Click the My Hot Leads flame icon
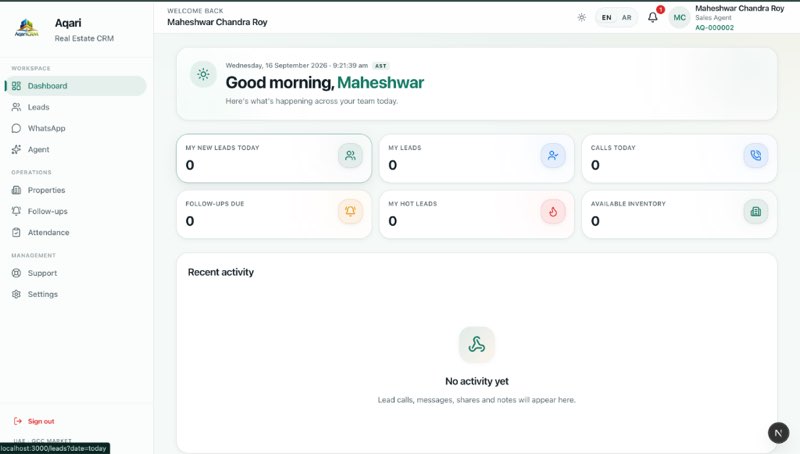Viewport: 800px width, 454px height. [553, 212]
